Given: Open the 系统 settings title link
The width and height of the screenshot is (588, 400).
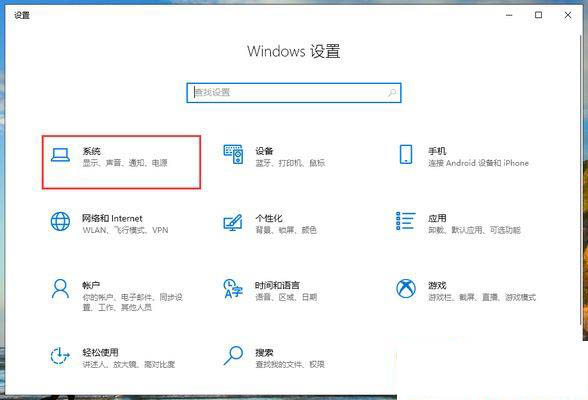Looking at the screenshot, I should tap(92, 151).
